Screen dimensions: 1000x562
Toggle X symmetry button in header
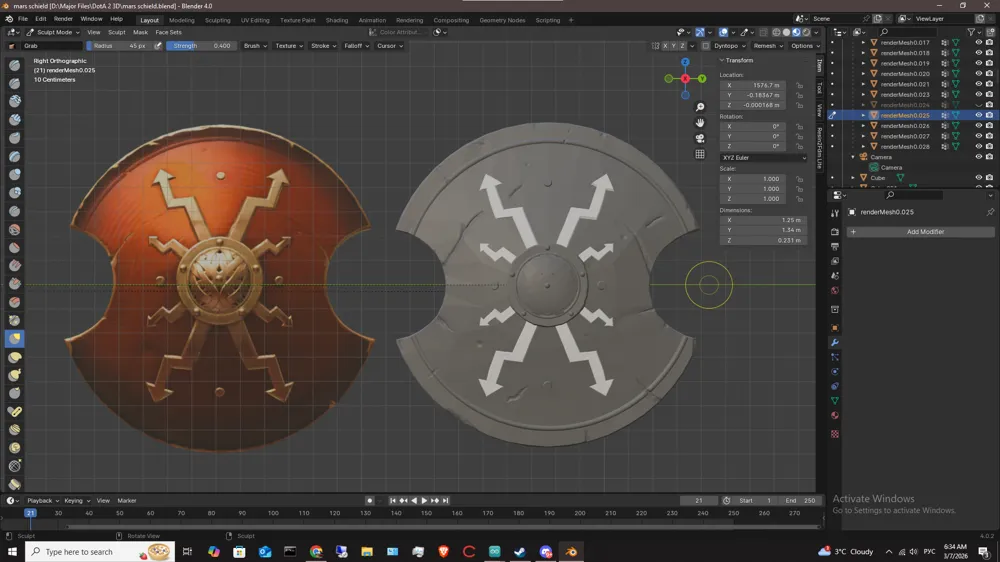[x=665, y=46]
